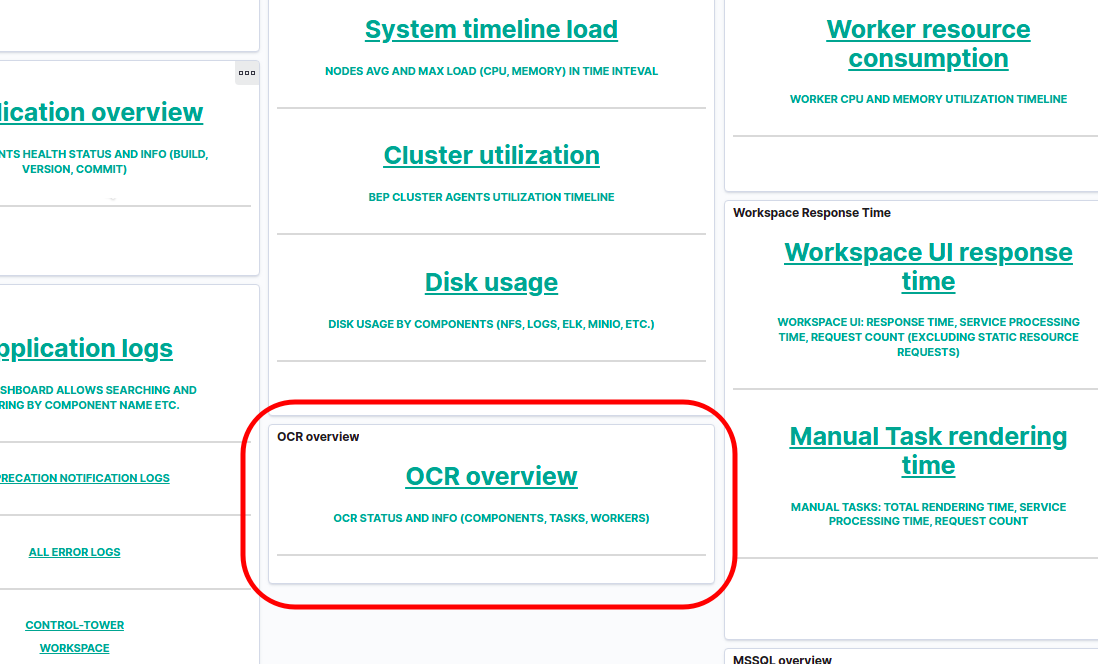1098x664 pixels.
Task: Click the 'OCR overview' panel title
Action: 318,436
